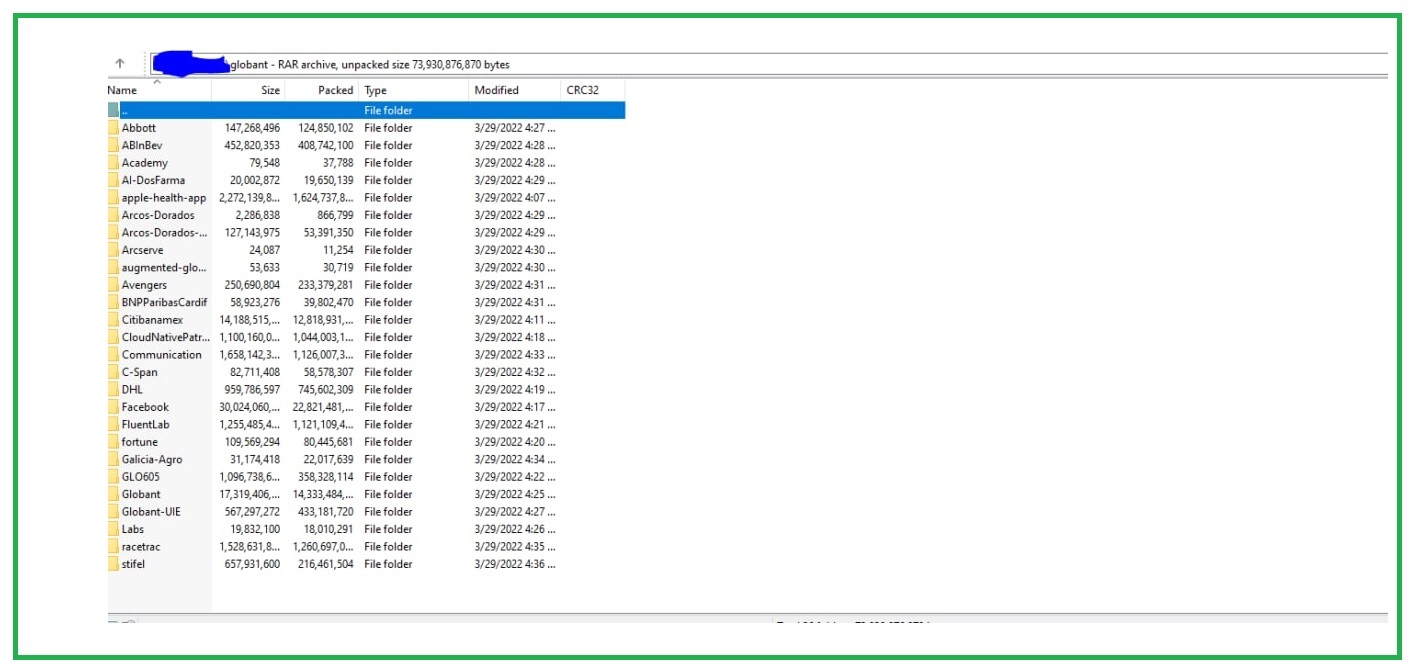Sort by the Size column header
The image size is (1410, 670).
click(270, 90)
